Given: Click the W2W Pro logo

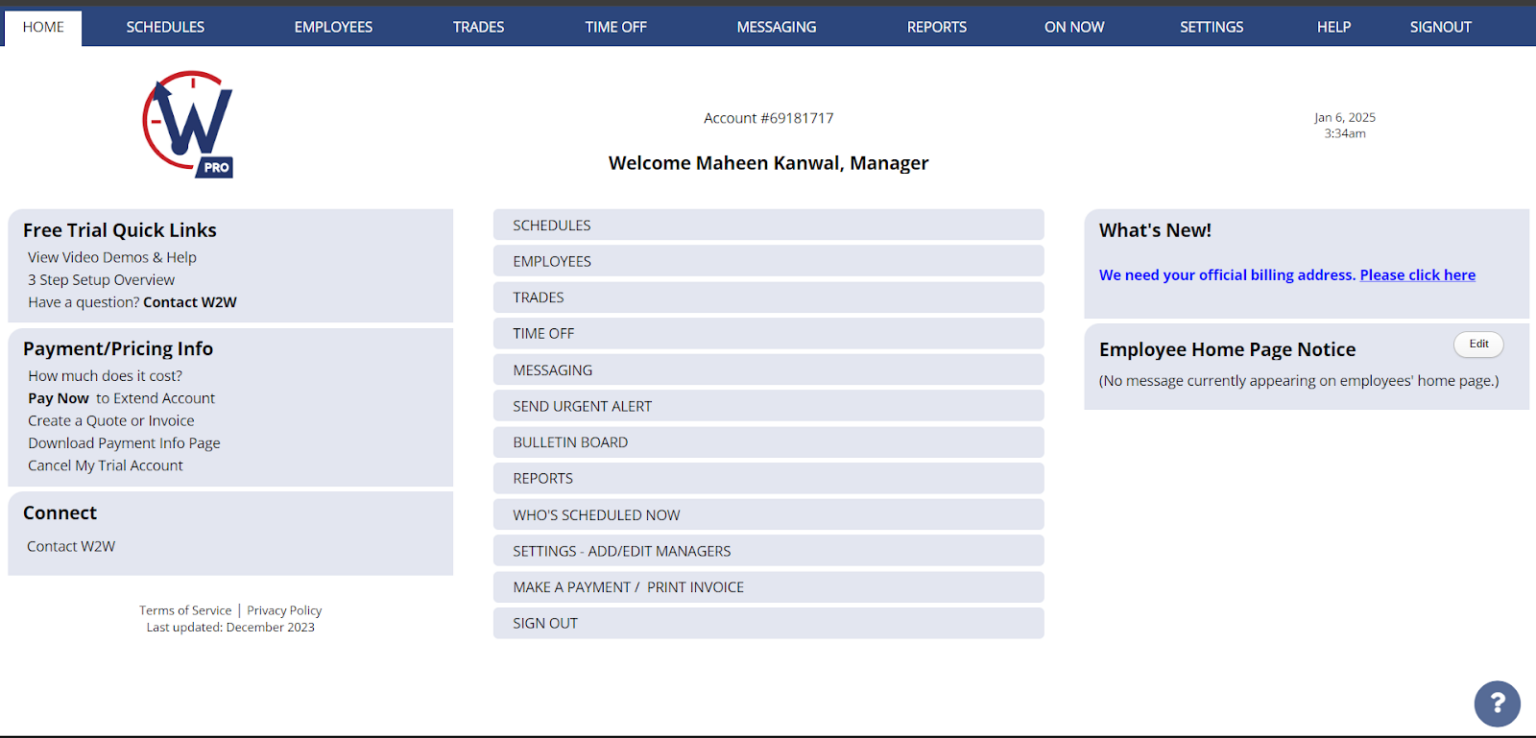Looking at the screenshot, I should tap(188, 122).
